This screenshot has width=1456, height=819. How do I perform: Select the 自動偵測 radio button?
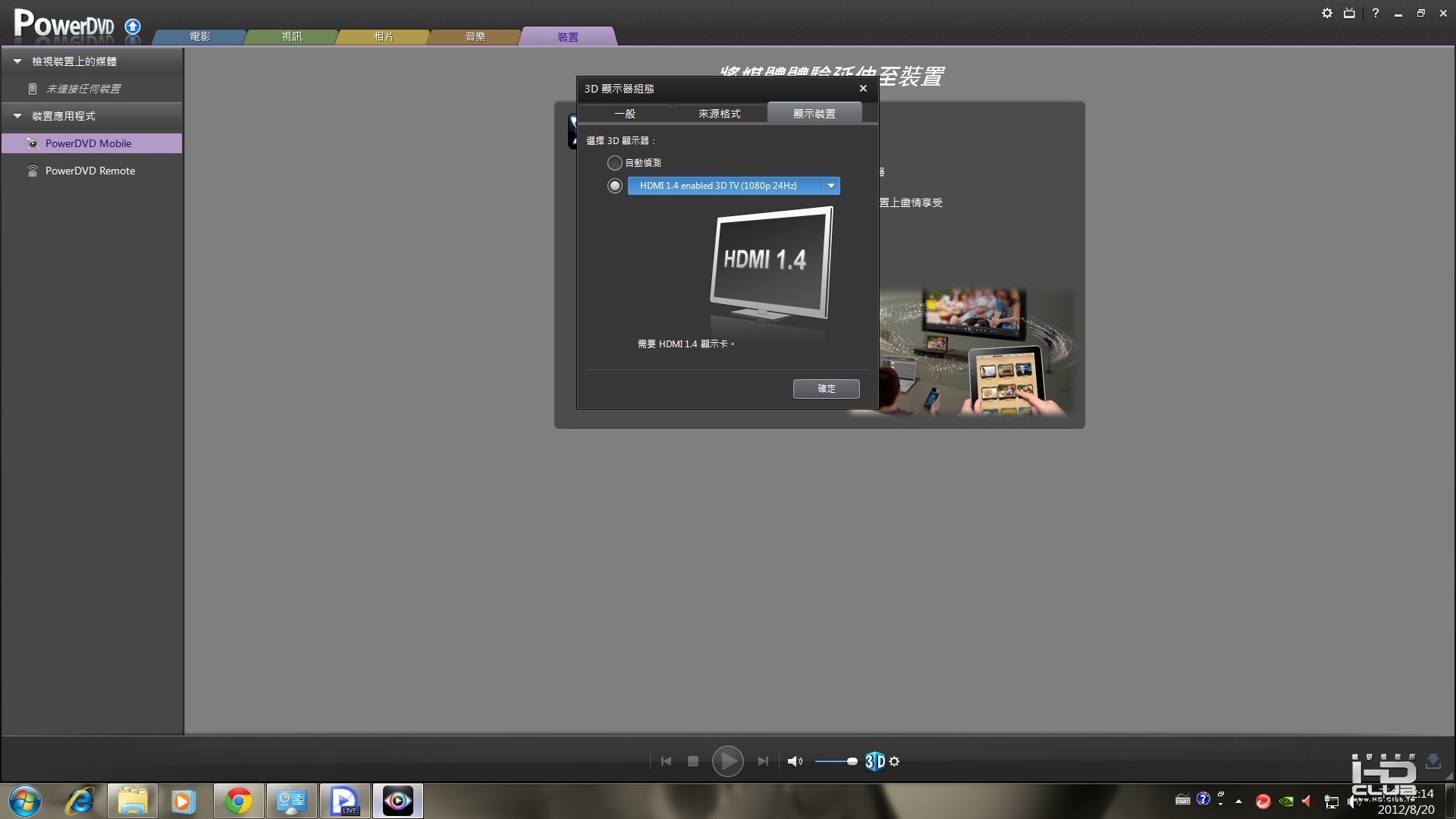pyautogui.click(x=615, y=163)
